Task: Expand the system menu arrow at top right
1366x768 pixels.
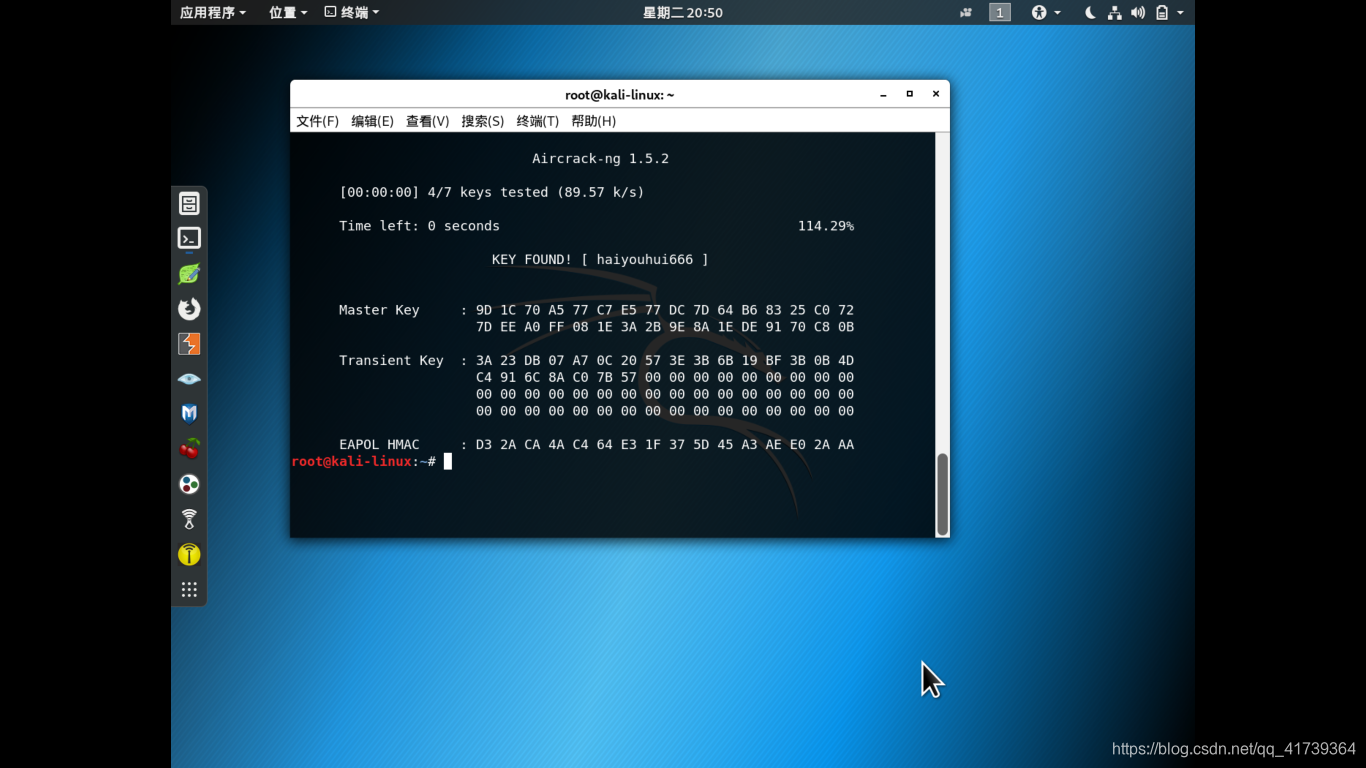Action: click(x=1181, y=13)
